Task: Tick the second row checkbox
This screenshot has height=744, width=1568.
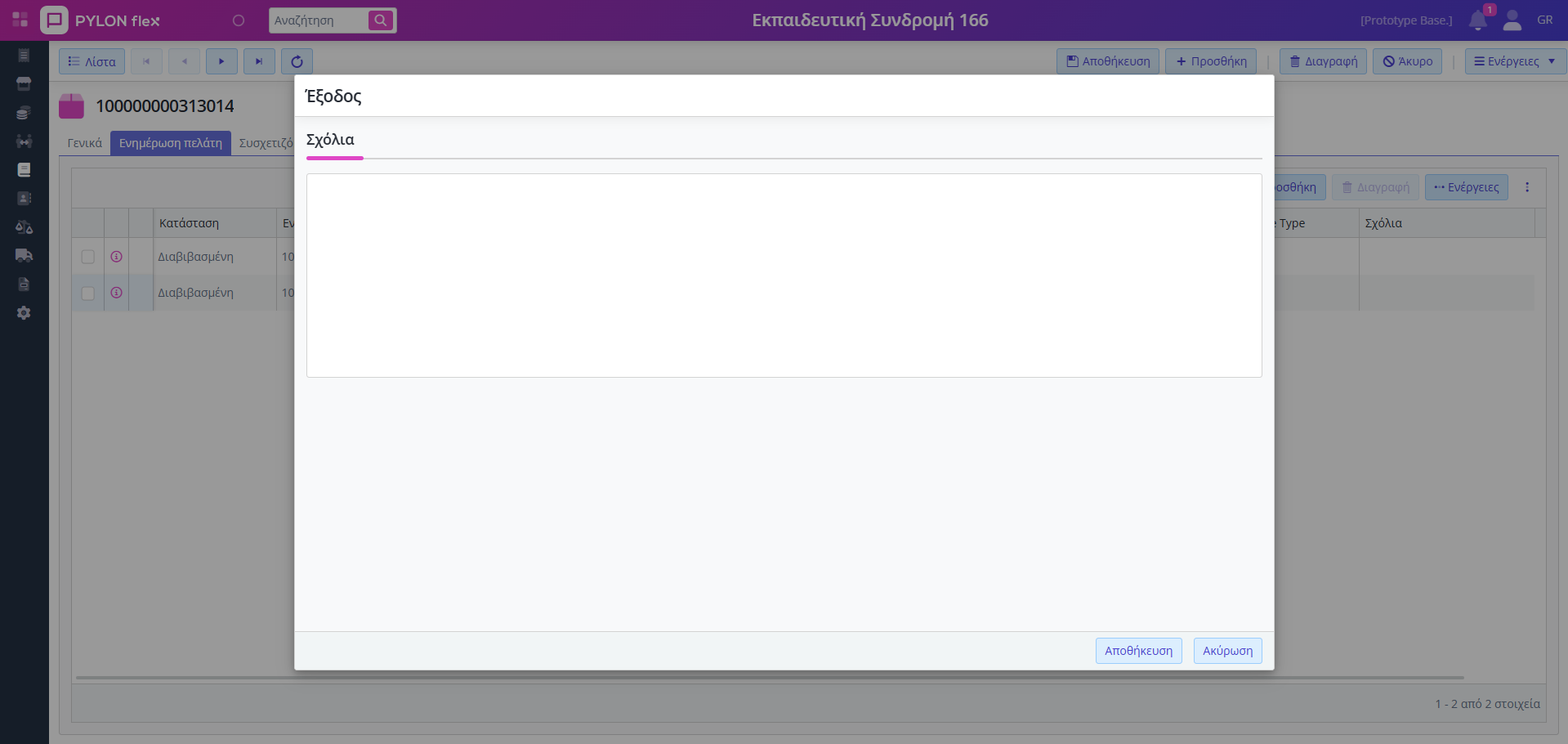Action: [88, 293]
